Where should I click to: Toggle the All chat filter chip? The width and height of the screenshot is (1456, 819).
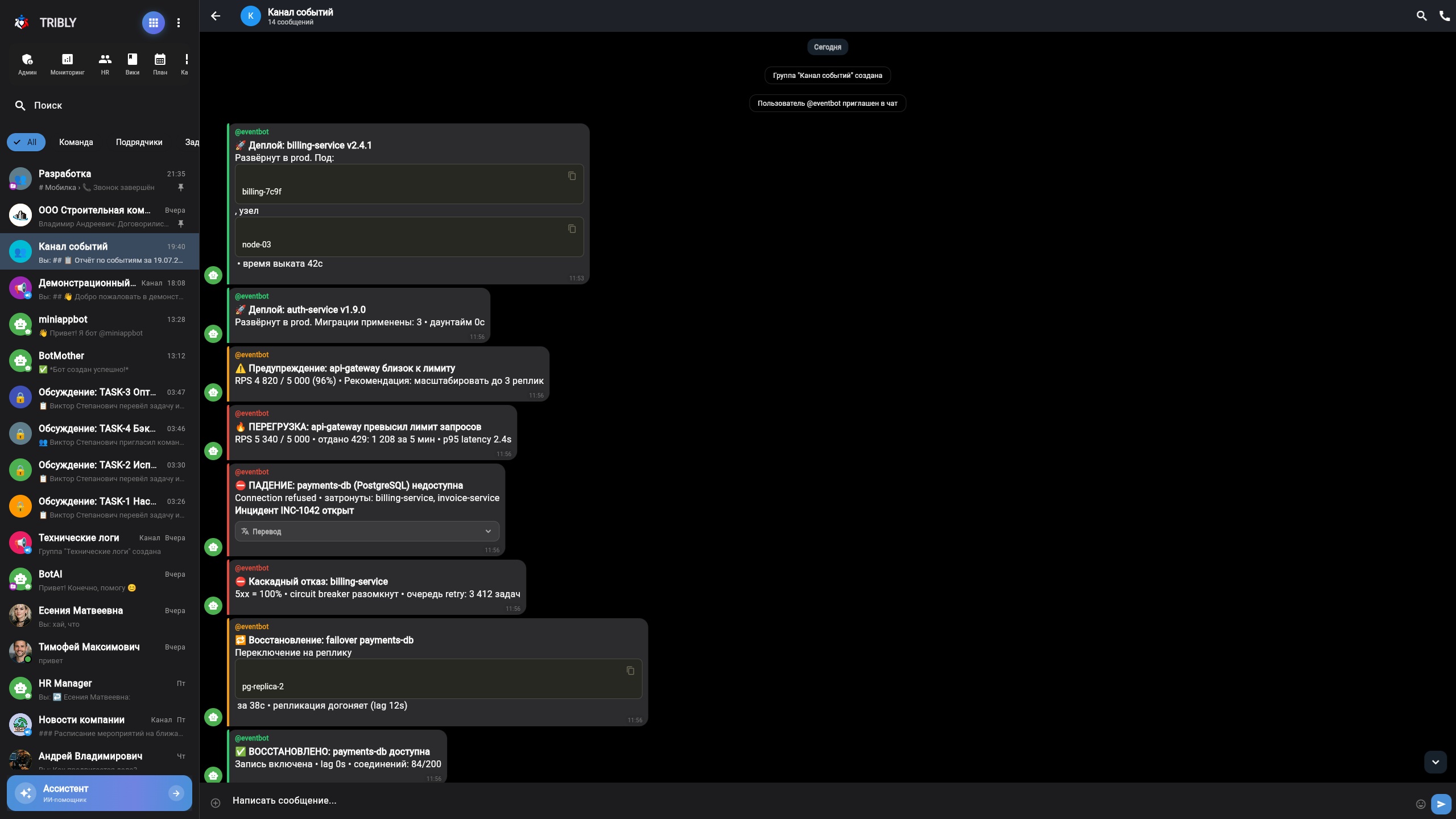coord(26,142)
